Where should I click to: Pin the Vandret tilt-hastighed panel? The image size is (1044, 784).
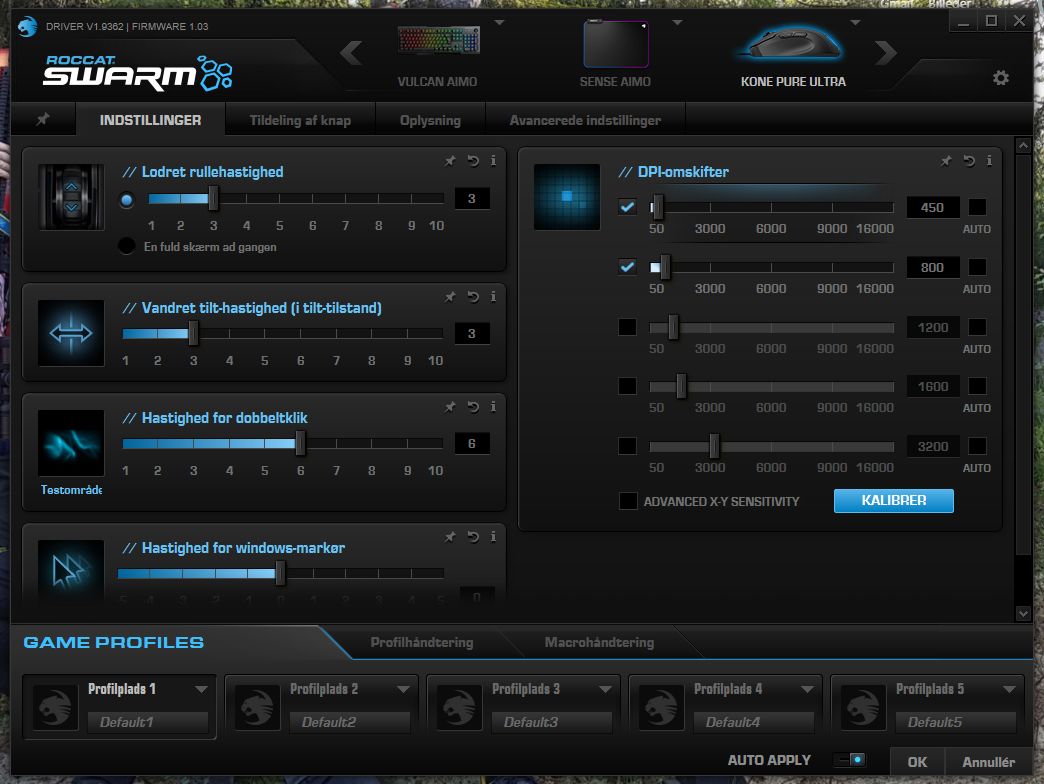pos(450,297)
